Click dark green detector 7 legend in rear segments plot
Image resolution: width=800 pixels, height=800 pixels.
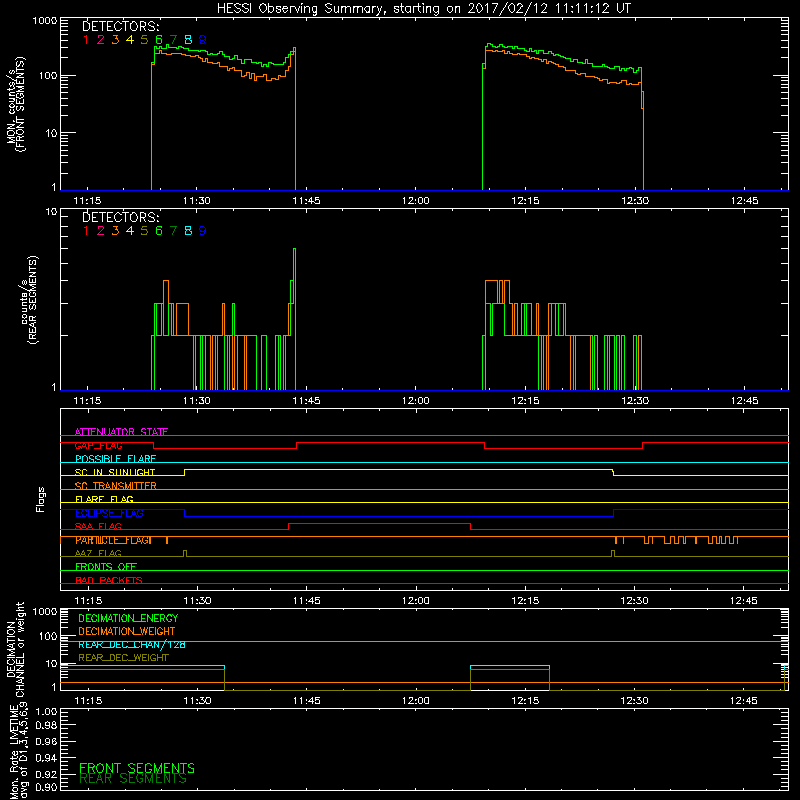[173, 231]
